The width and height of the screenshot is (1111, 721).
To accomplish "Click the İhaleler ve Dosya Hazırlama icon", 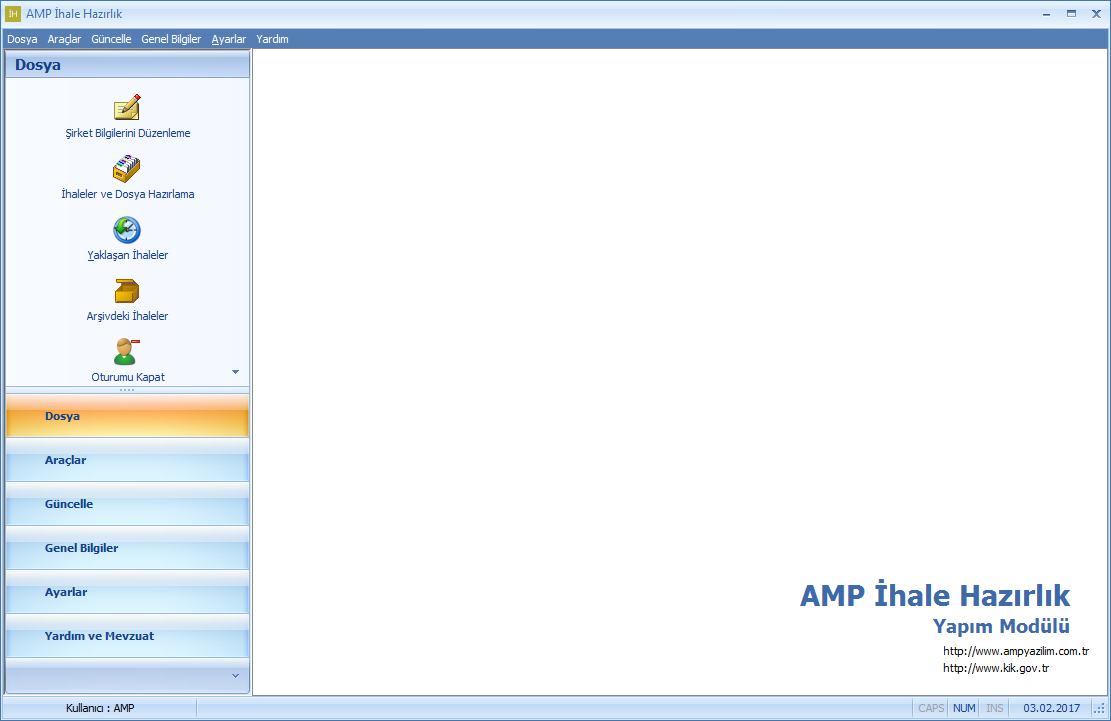I will [127, 169].
